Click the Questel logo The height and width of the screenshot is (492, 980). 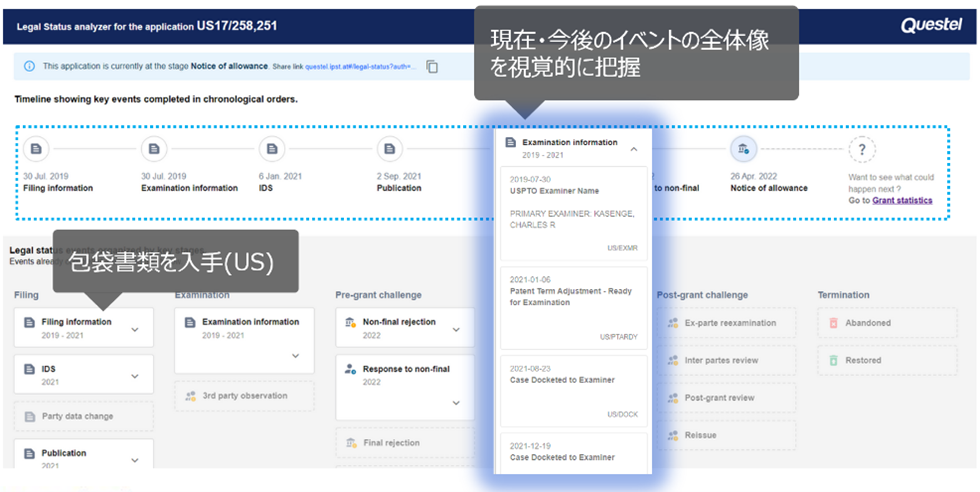click(x=931, y=25)
